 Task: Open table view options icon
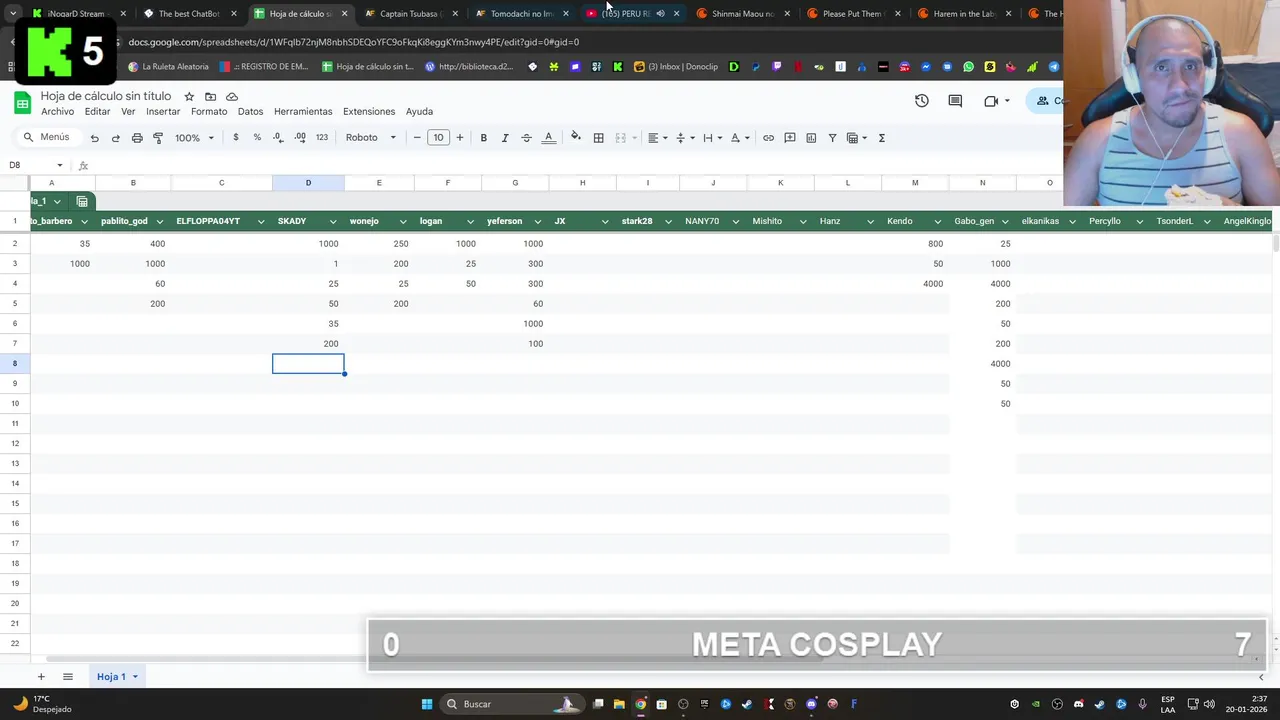click(x=82, y=201)
